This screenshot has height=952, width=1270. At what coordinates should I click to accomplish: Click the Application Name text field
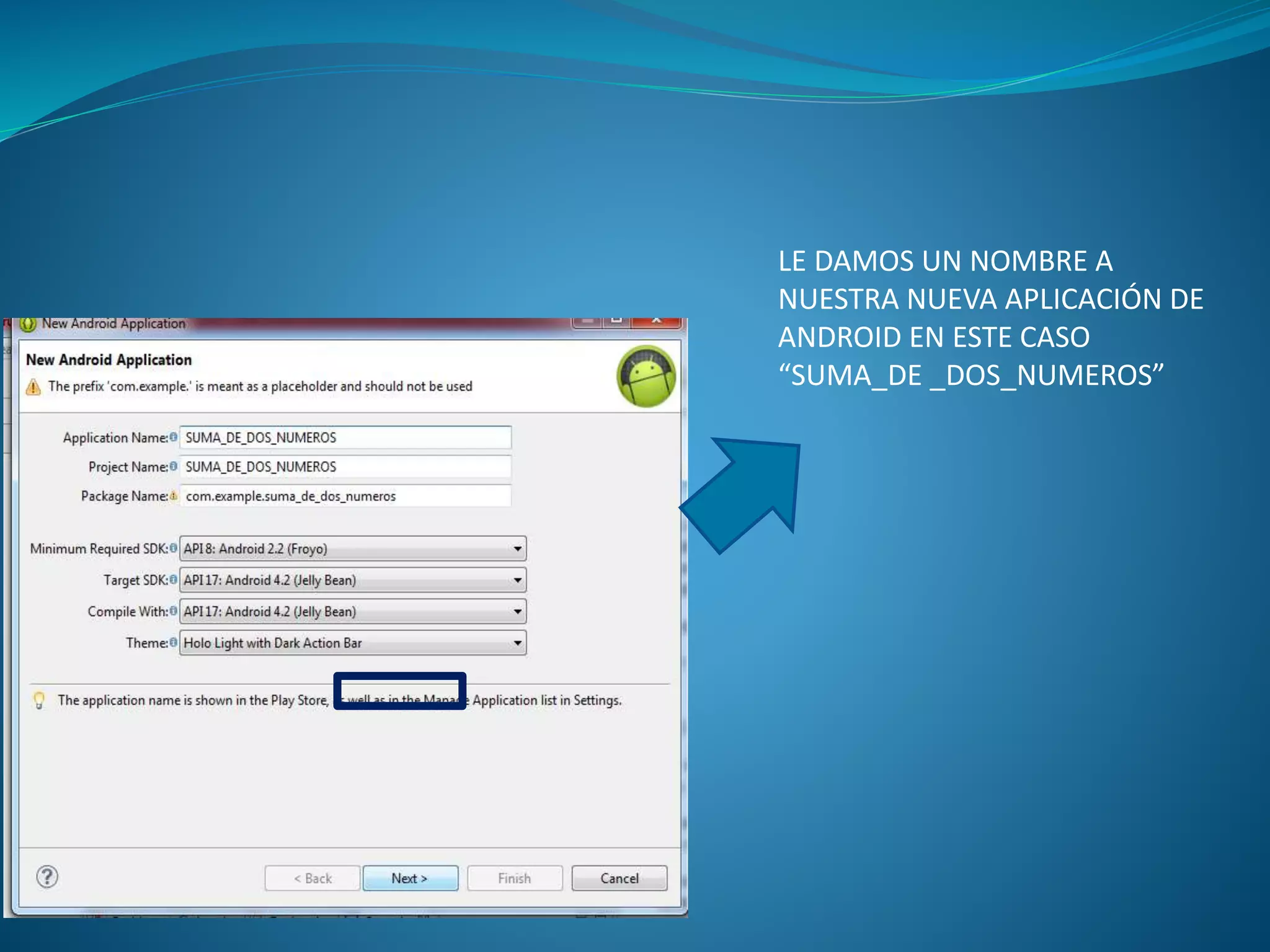[345, 438]
